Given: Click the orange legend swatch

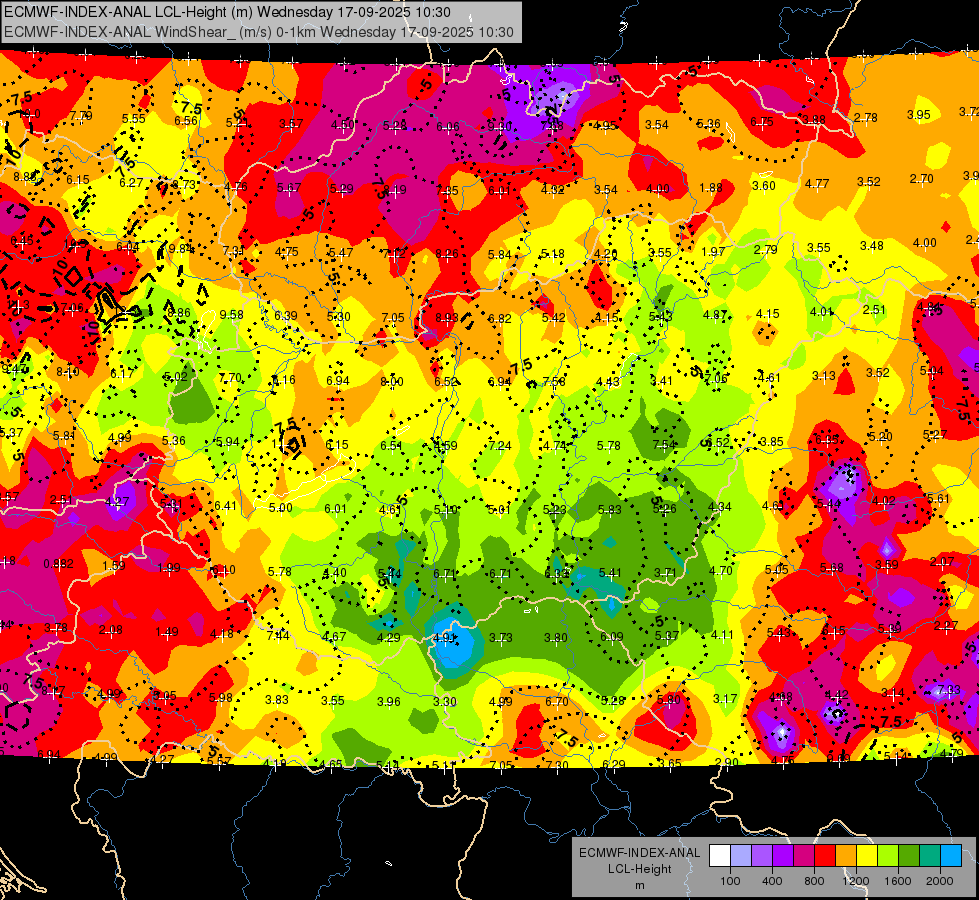Looking at the screenshot, I should (x=846, y=855).
